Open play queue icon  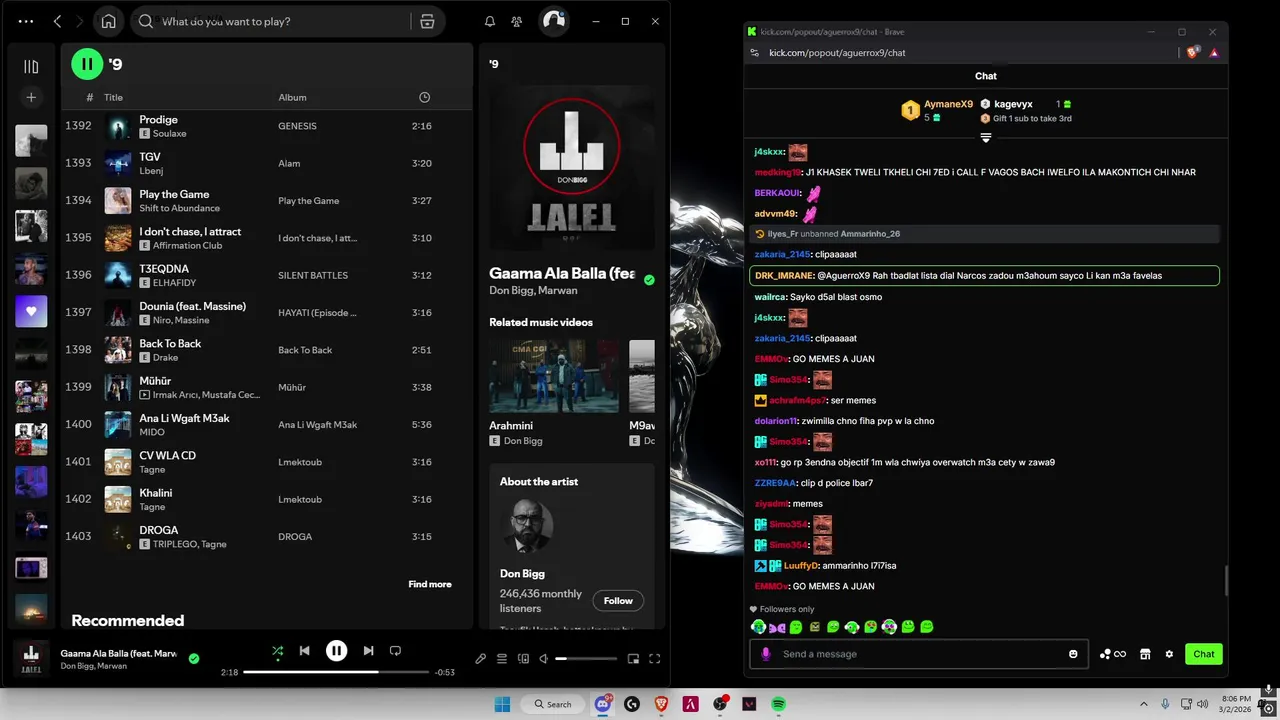pos(502,658)
